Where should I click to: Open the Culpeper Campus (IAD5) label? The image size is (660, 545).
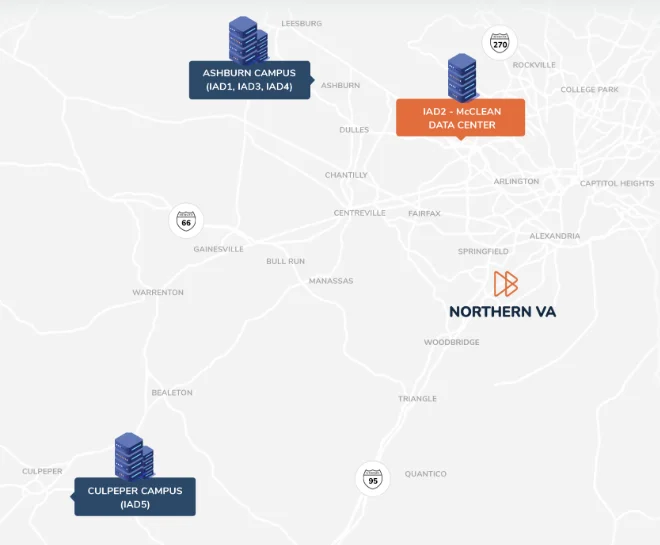(x=135, y=497)
